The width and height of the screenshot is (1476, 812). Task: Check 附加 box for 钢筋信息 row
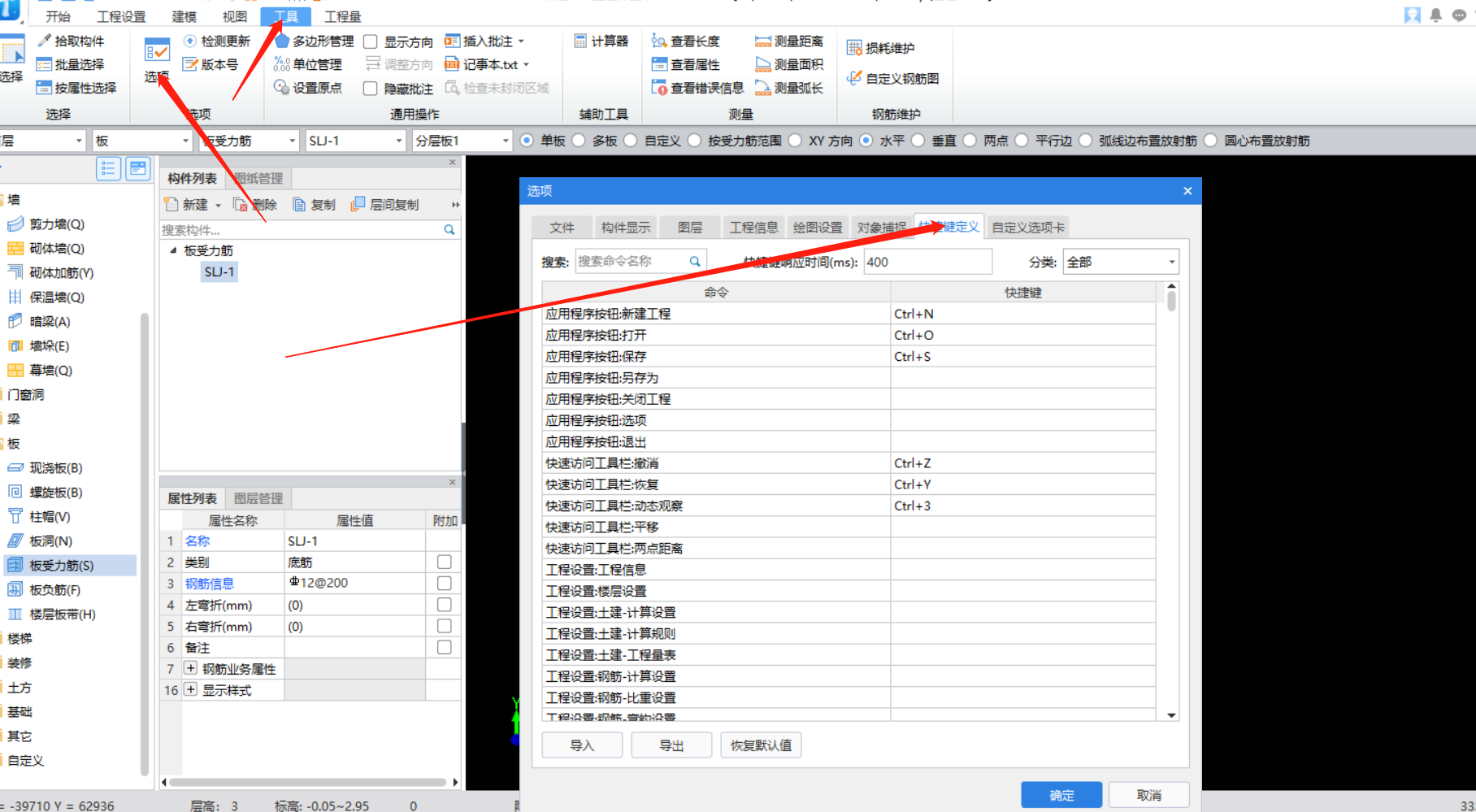coord(444,583)
